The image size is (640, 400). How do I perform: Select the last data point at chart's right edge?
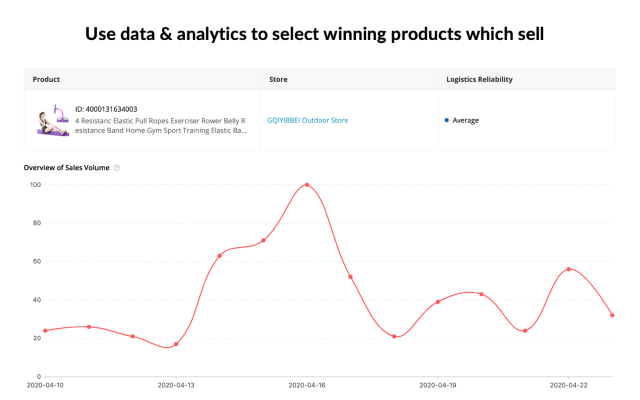click(x=612, y=315)
